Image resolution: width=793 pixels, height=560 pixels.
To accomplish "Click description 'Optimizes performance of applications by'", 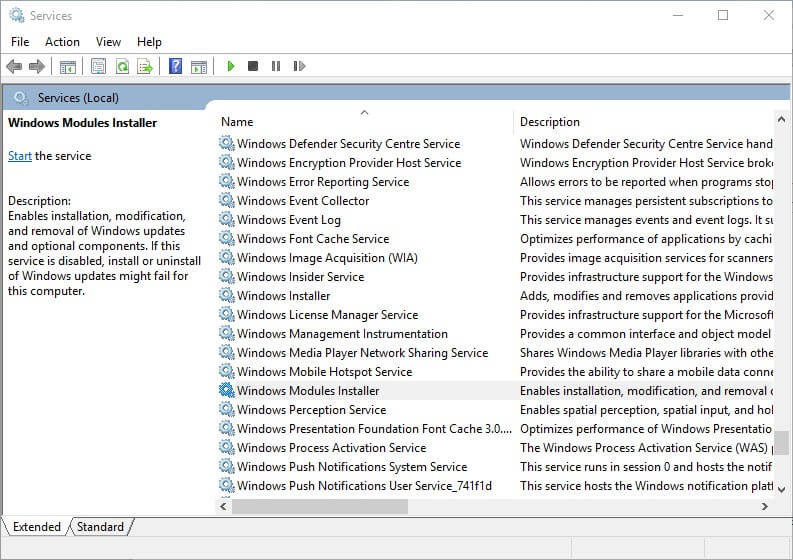I will click(x=646, y=238).
